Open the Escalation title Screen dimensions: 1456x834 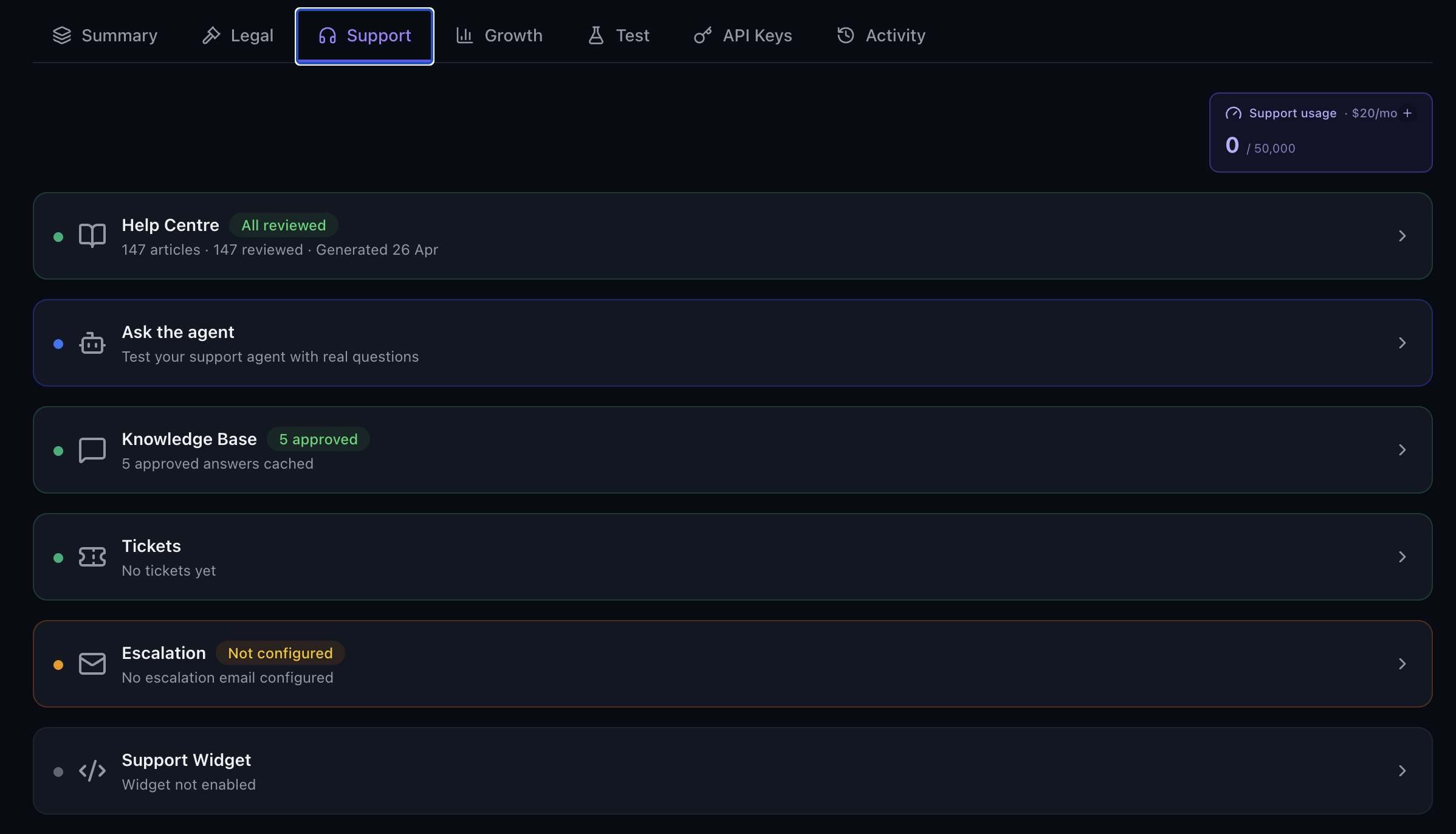point(164,653)
